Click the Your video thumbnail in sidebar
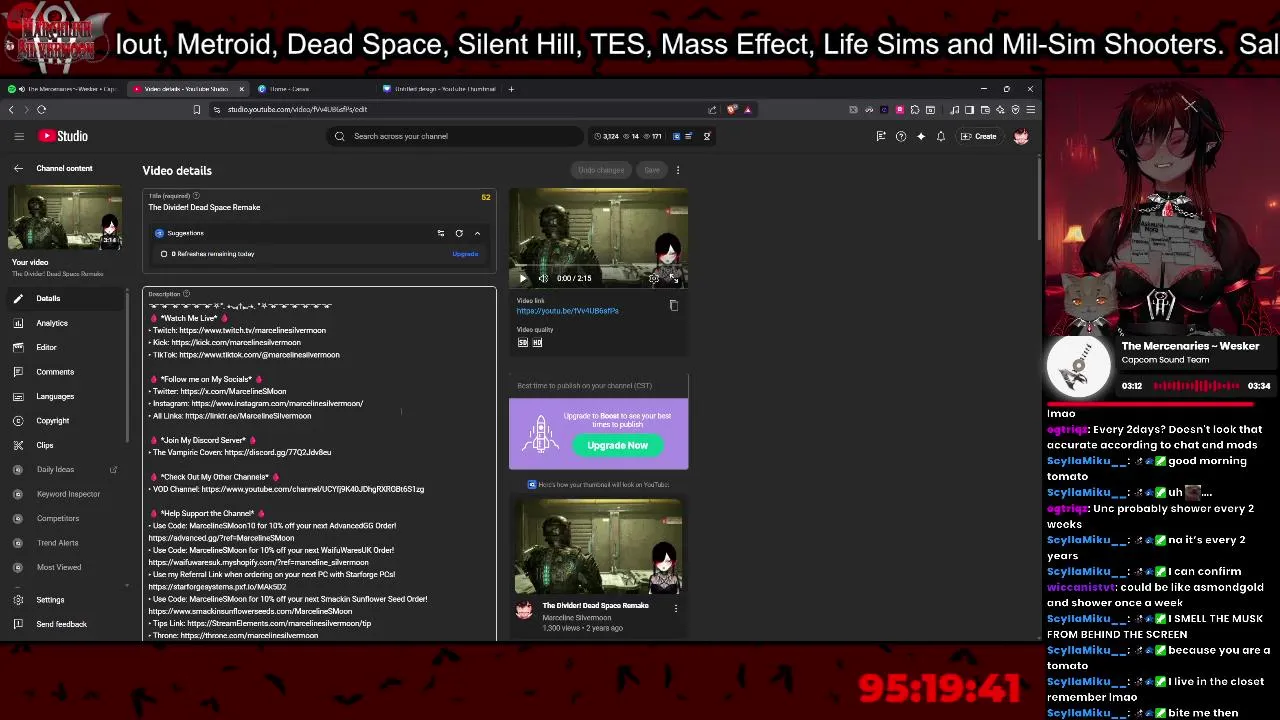1280x720 pixels. point(64,218)
